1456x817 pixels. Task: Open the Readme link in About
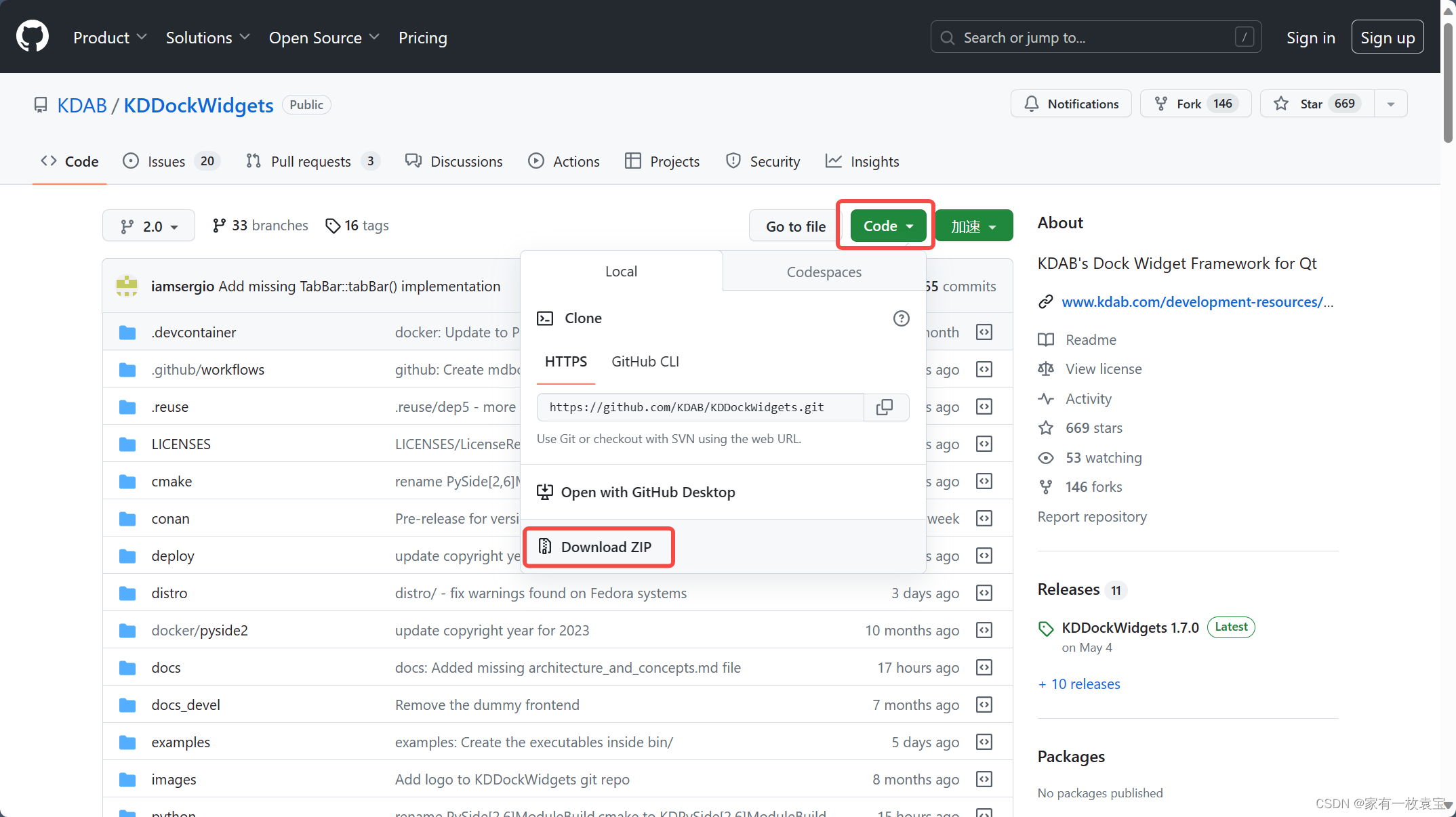[x=1091, y=339]
